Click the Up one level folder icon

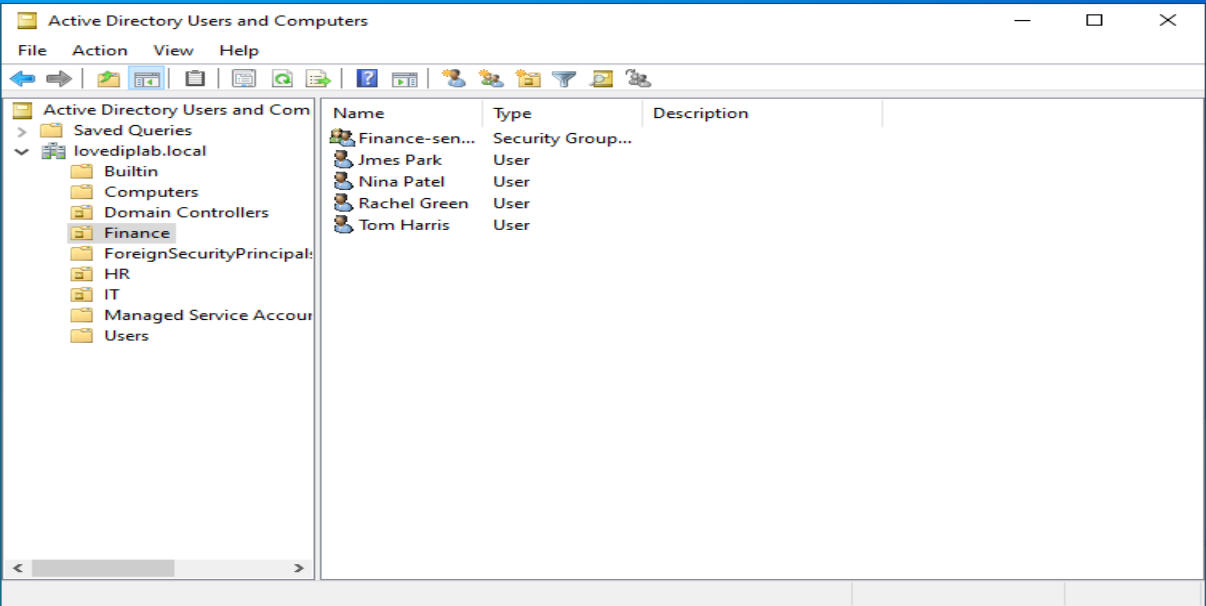tap(108, 79)
